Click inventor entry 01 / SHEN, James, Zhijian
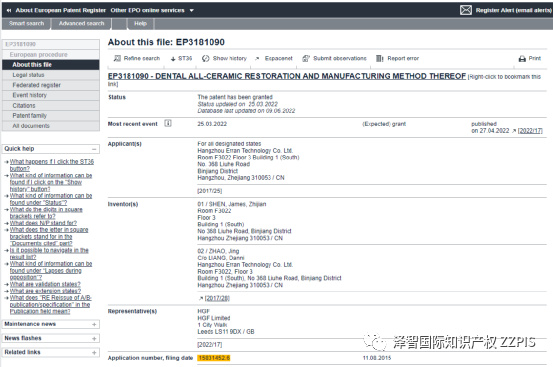The height and width of the screenshot is (367, 553). pyautogui.click(x=232, y=204)
